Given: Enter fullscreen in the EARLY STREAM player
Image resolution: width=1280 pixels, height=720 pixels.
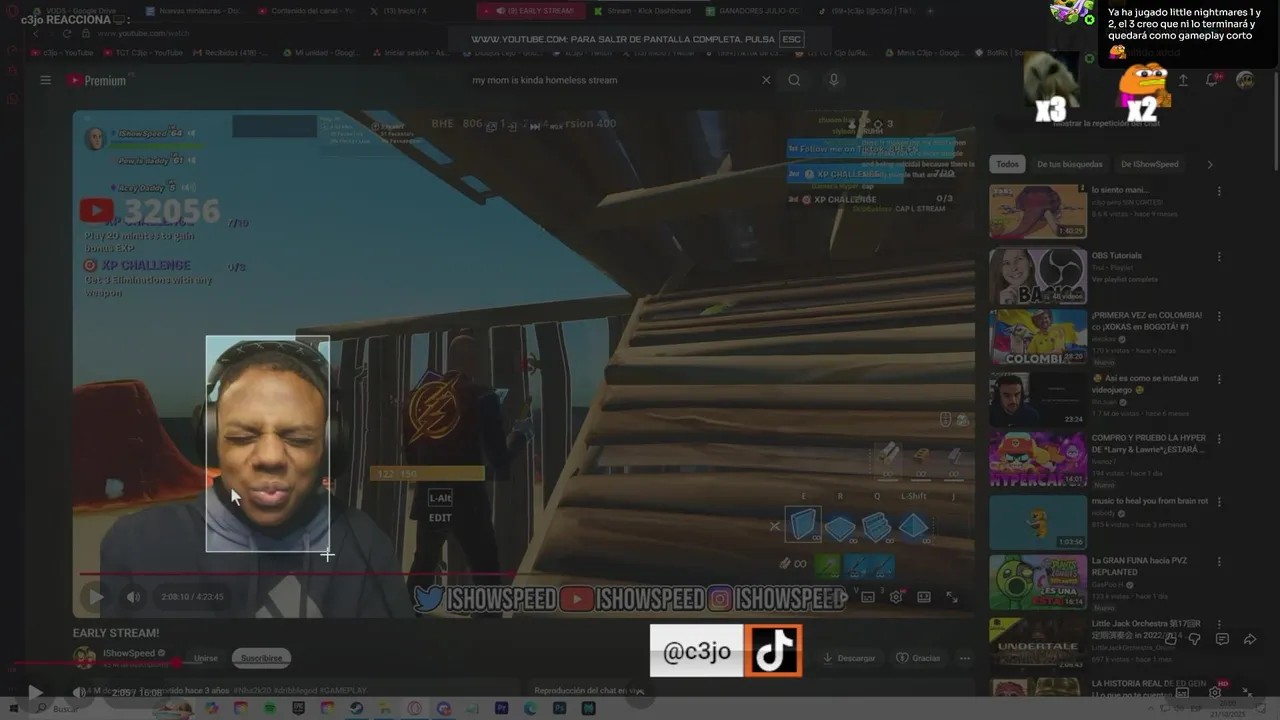Looking at the screenshot, I should click(x=952, y=597).
